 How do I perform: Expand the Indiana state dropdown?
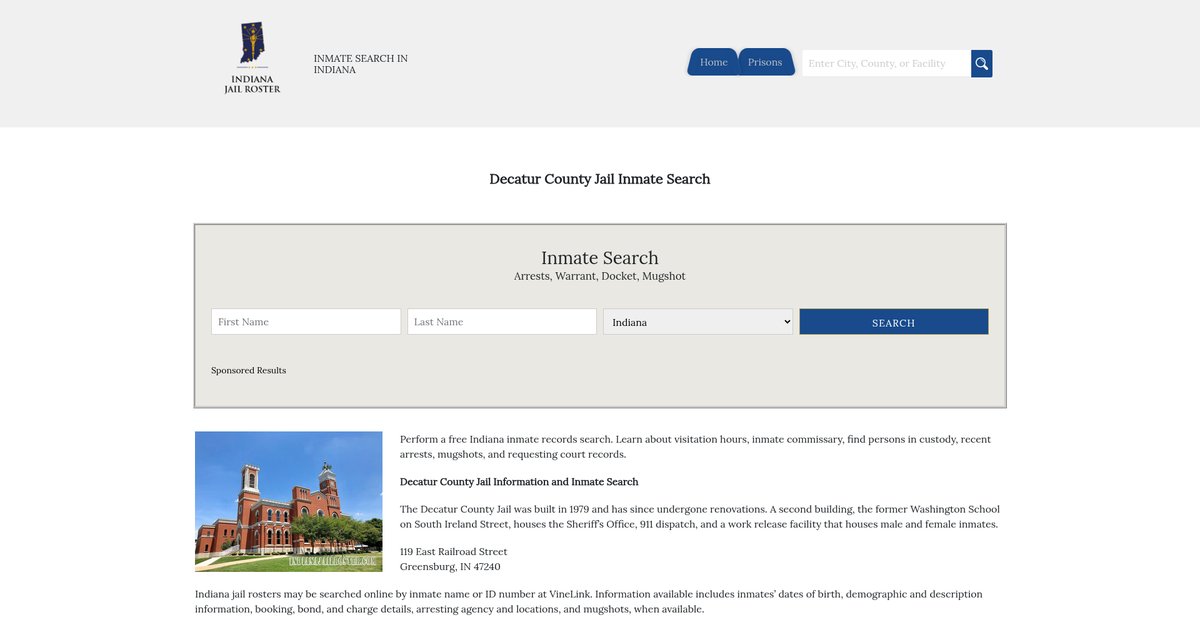(698, 322)
